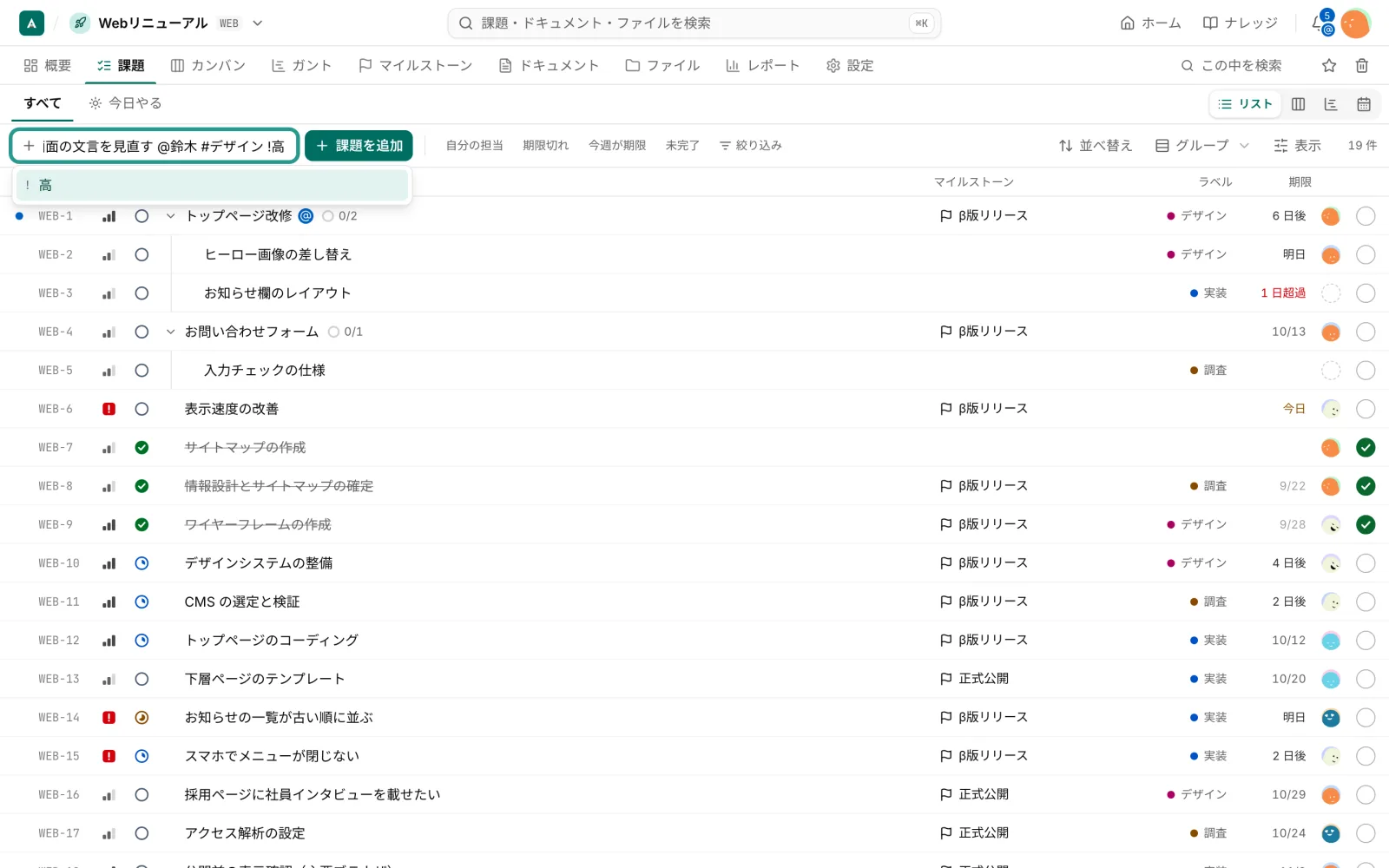The image size is (1389, 868).
Task: Select the 高 priority suggestion
Action: point(212,185)
